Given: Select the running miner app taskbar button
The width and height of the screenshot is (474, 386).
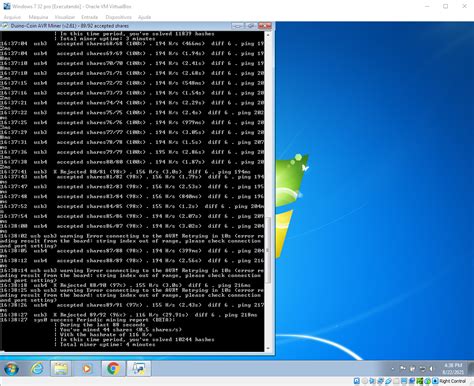Looking at the screenshot, I should coord(139,369).
